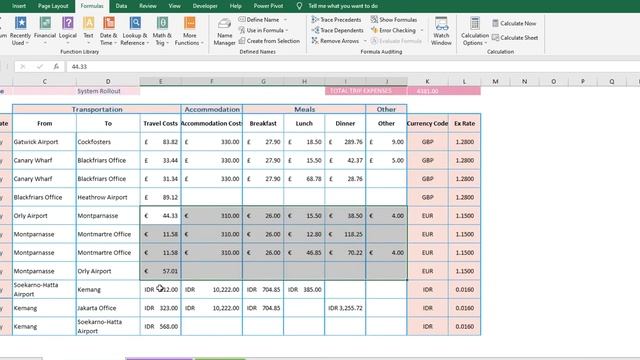Click Create from Selection
This screenshot has height=360, width=640.
(269, 41)
